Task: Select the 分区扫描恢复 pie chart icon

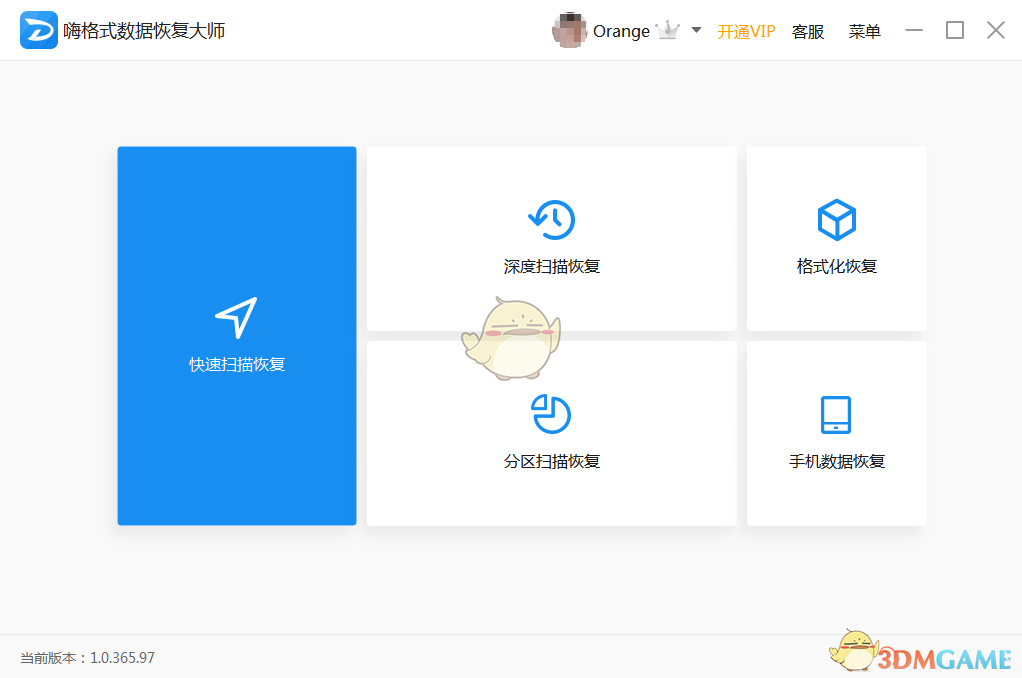Action: coord(551,414)
